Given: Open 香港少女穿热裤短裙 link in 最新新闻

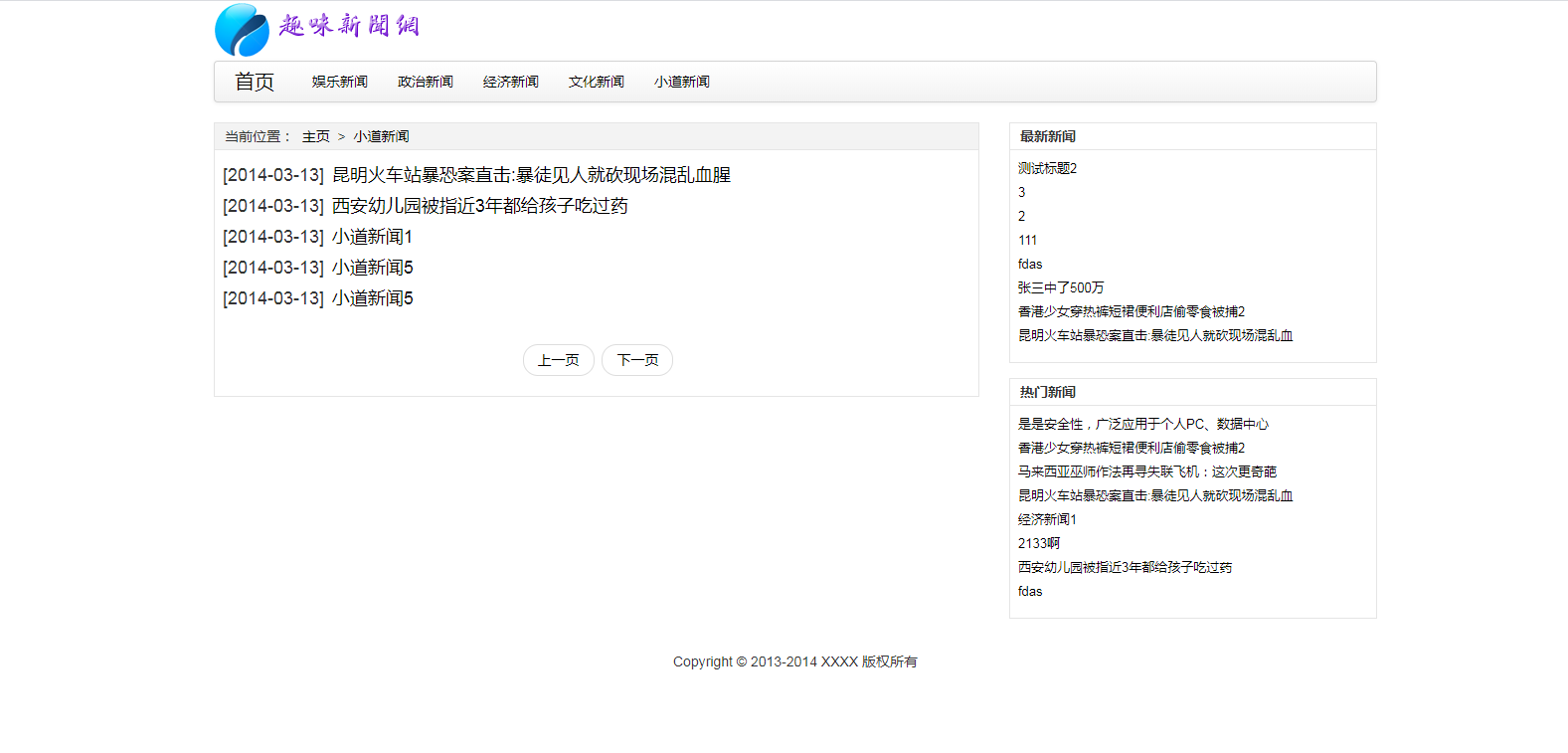Looking at the screenshot, I should 1132,311.
